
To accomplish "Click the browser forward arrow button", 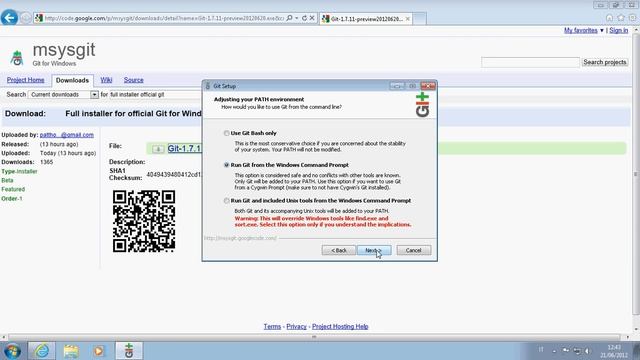I will 26,18.
